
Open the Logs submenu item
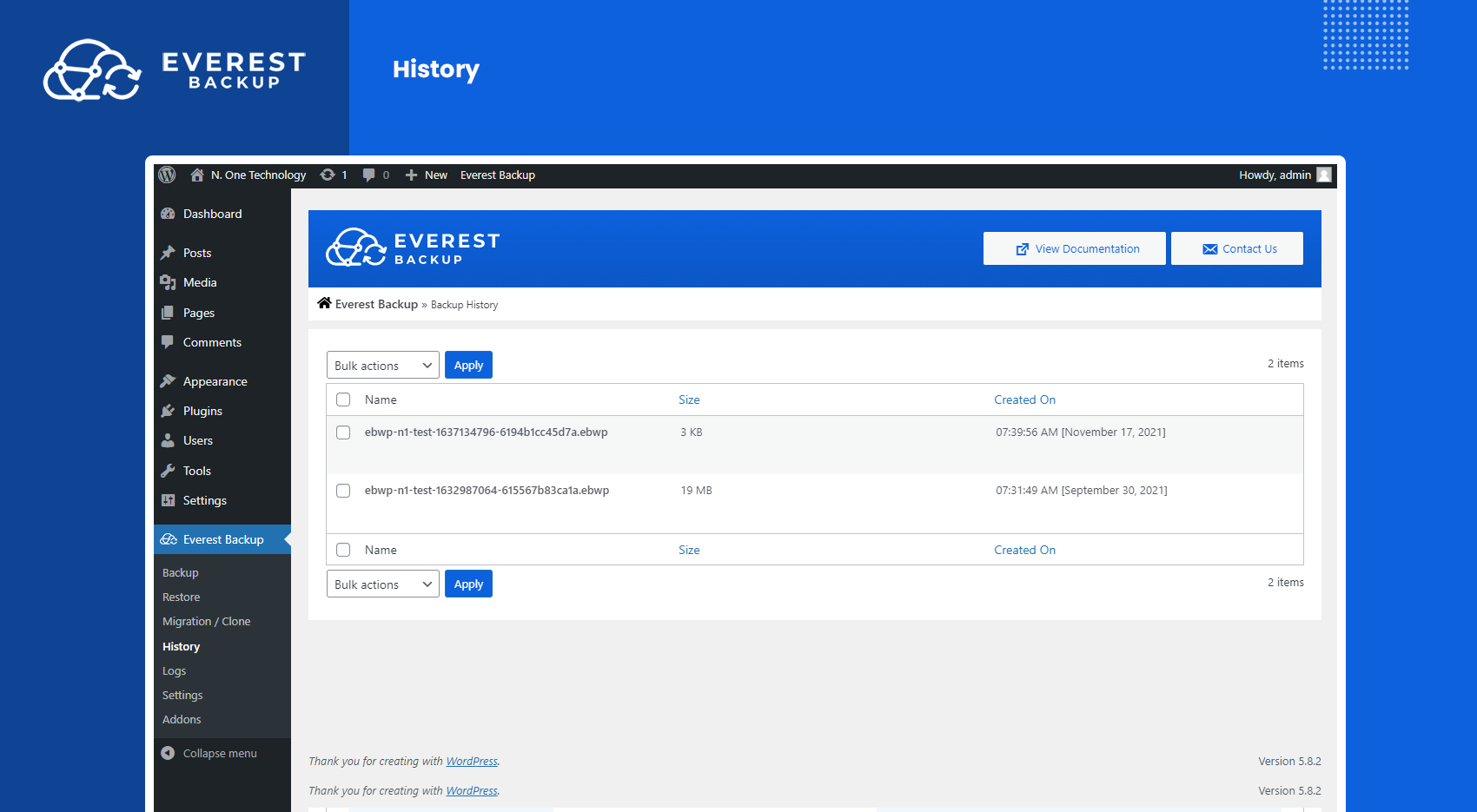[175, 671]
